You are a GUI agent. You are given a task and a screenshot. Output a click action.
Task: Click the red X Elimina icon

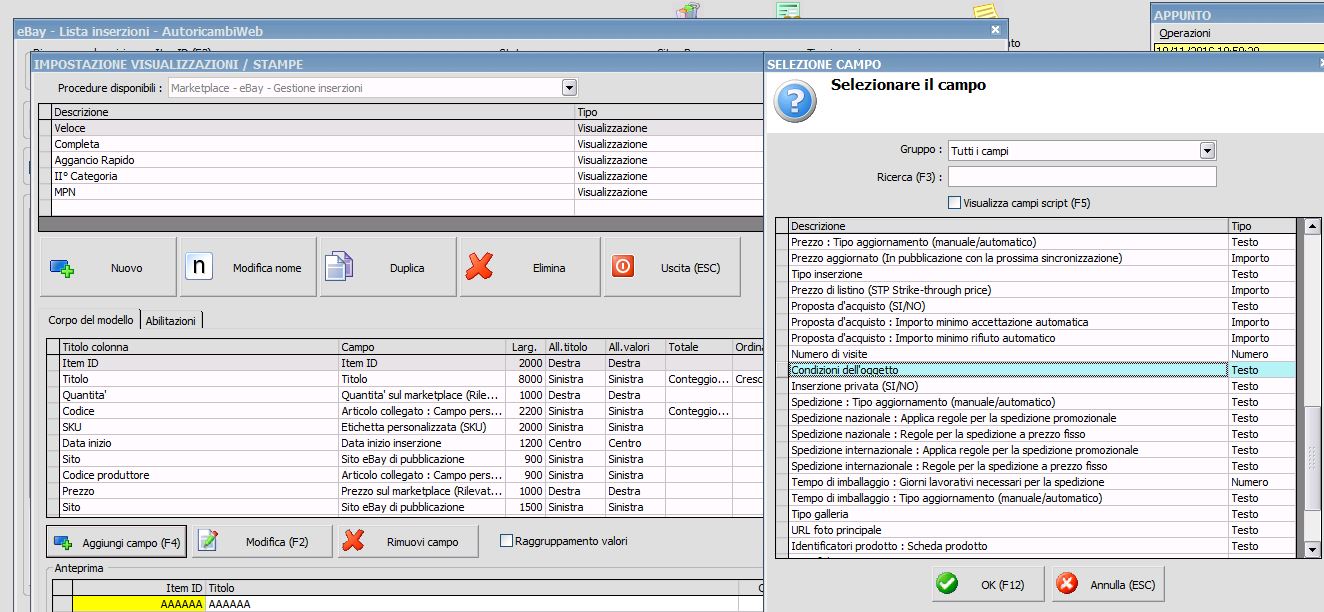pos(480,268)
